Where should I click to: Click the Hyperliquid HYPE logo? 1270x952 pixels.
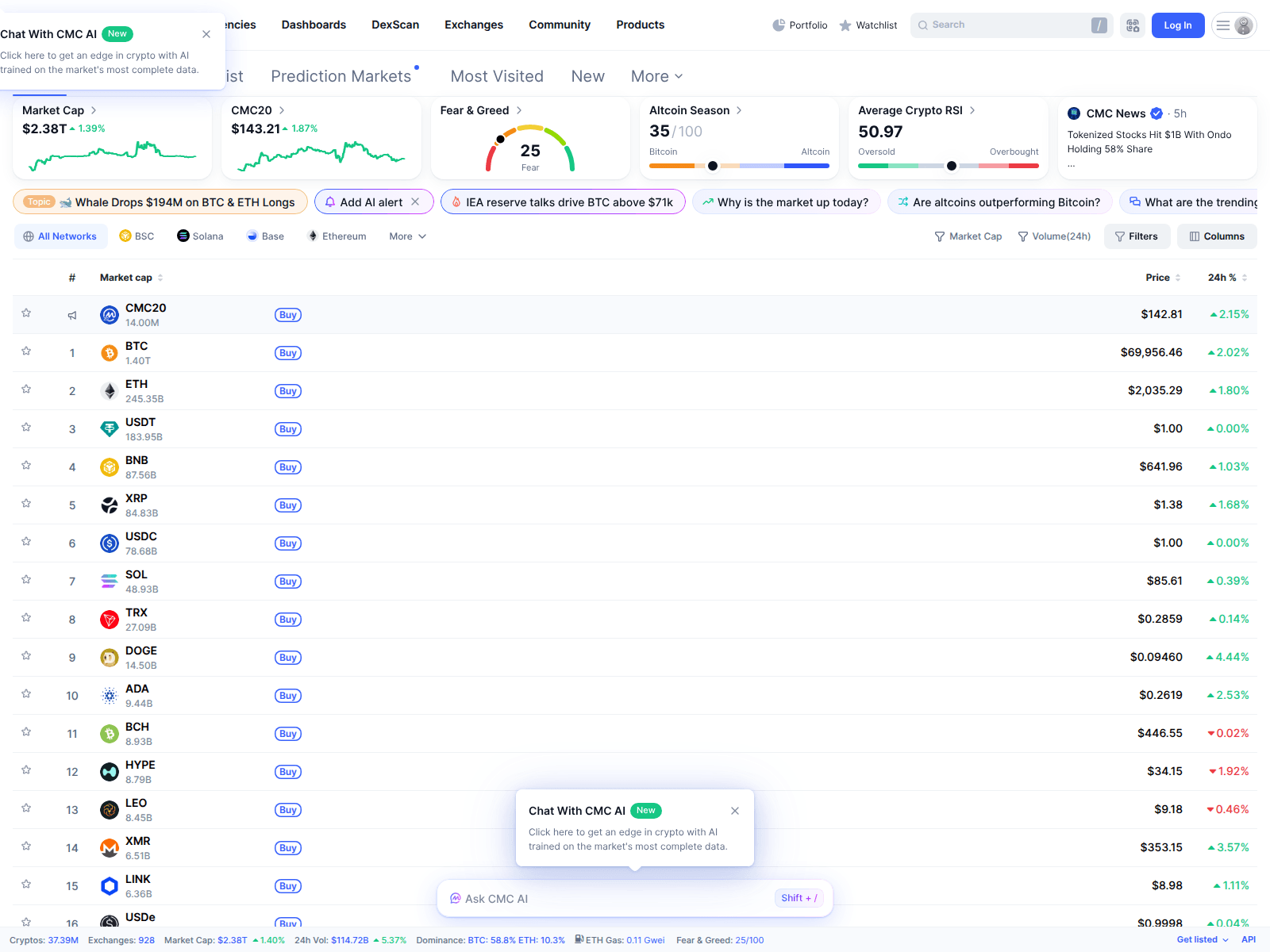click(x=110, y=772)
